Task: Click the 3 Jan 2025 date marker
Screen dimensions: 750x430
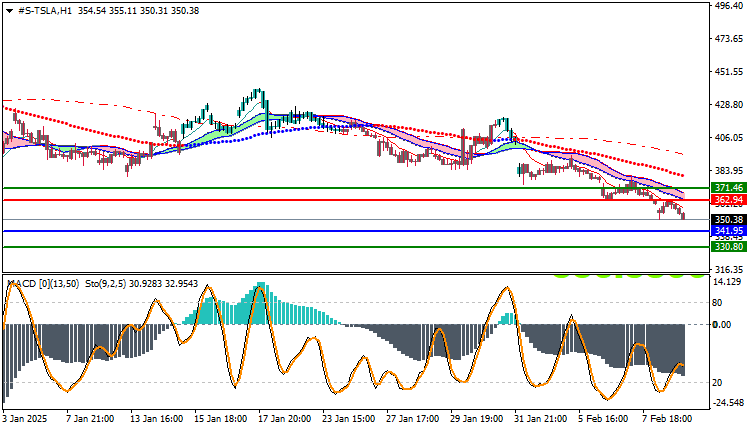Action: 25,419
